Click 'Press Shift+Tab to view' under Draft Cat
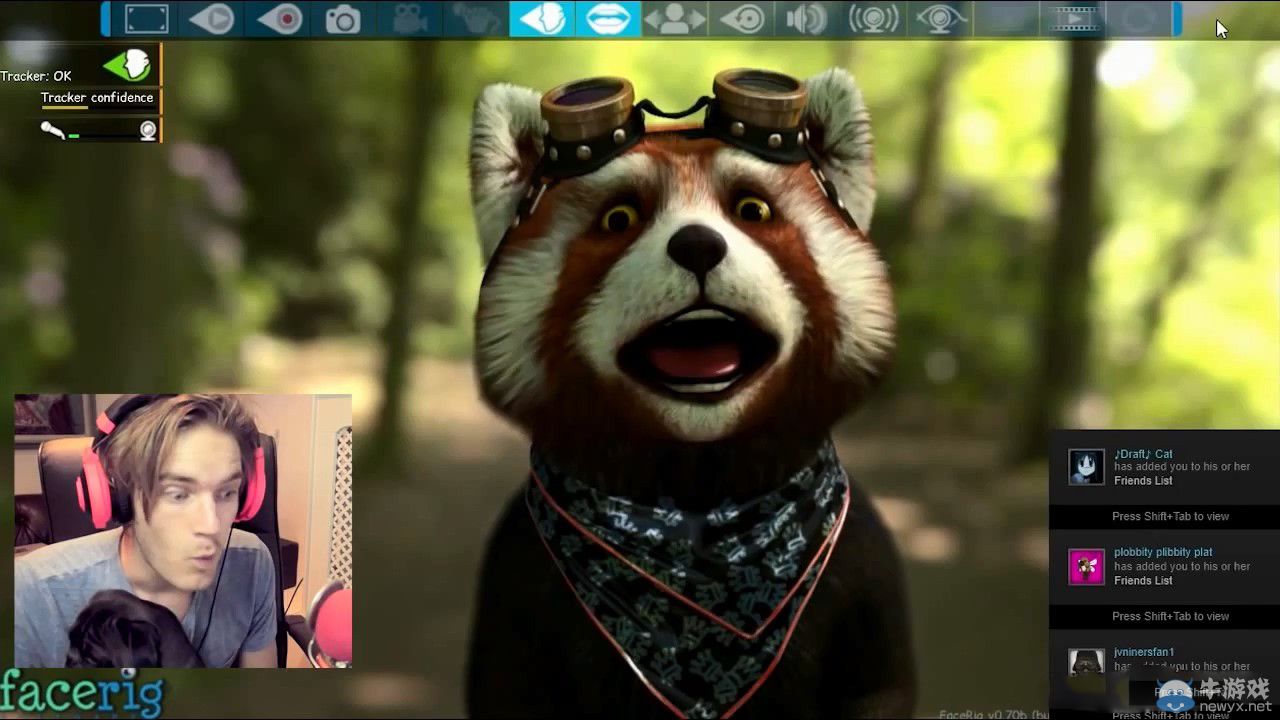Viewport: 1280px width, 720px height. 1170,516
